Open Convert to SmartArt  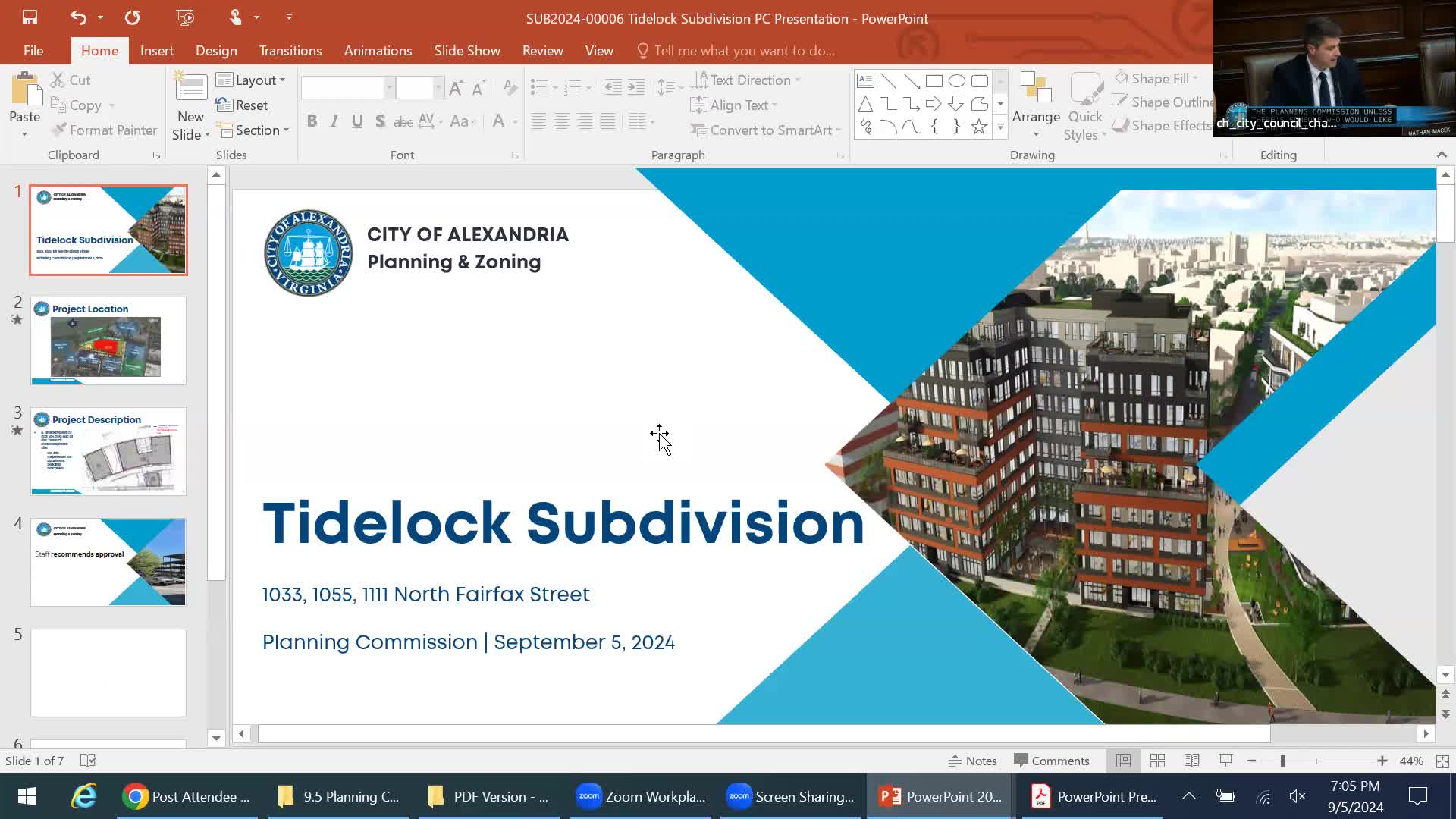[765, 130]
